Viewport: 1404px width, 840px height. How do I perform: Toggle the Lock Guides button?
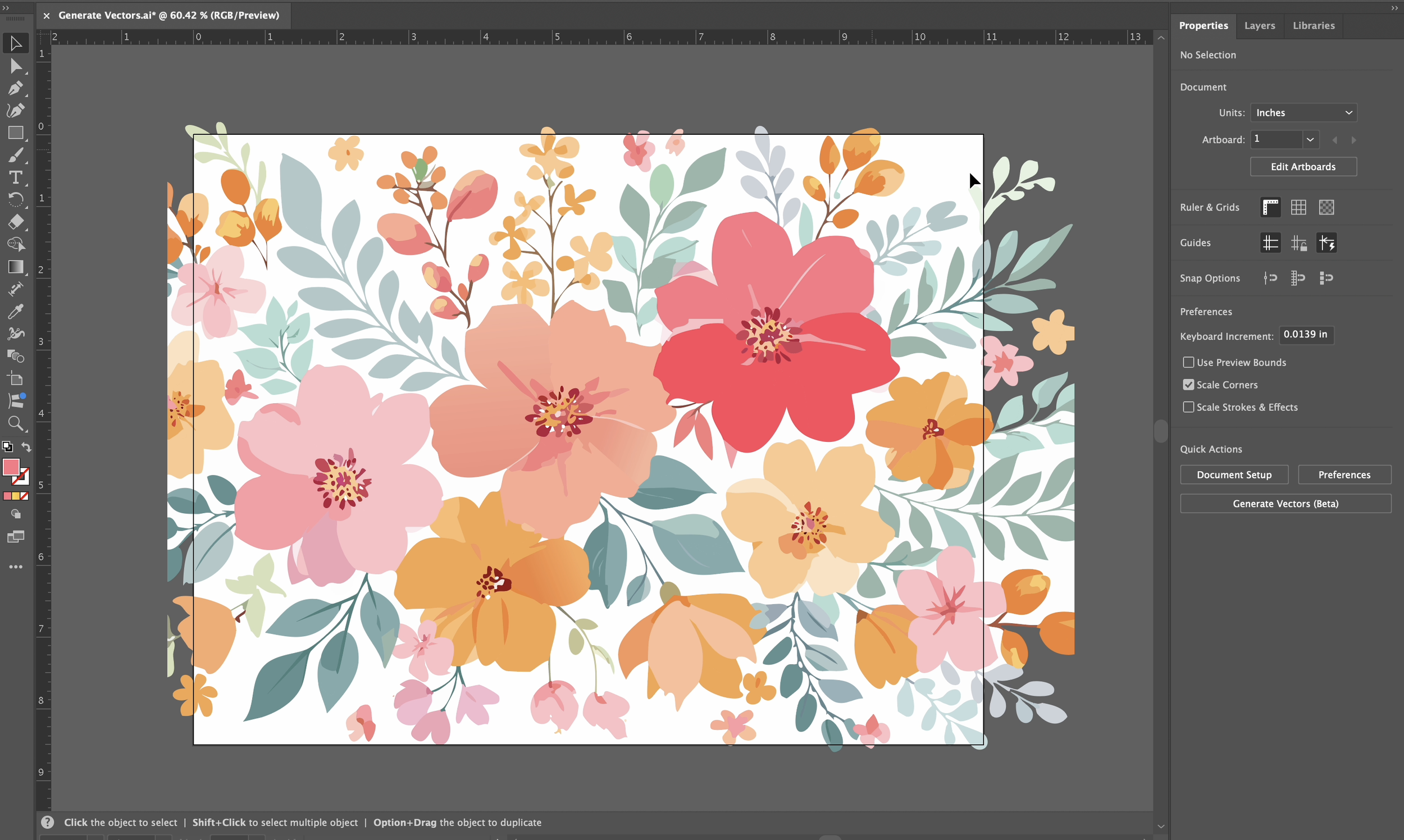(x=1298, y=243)
